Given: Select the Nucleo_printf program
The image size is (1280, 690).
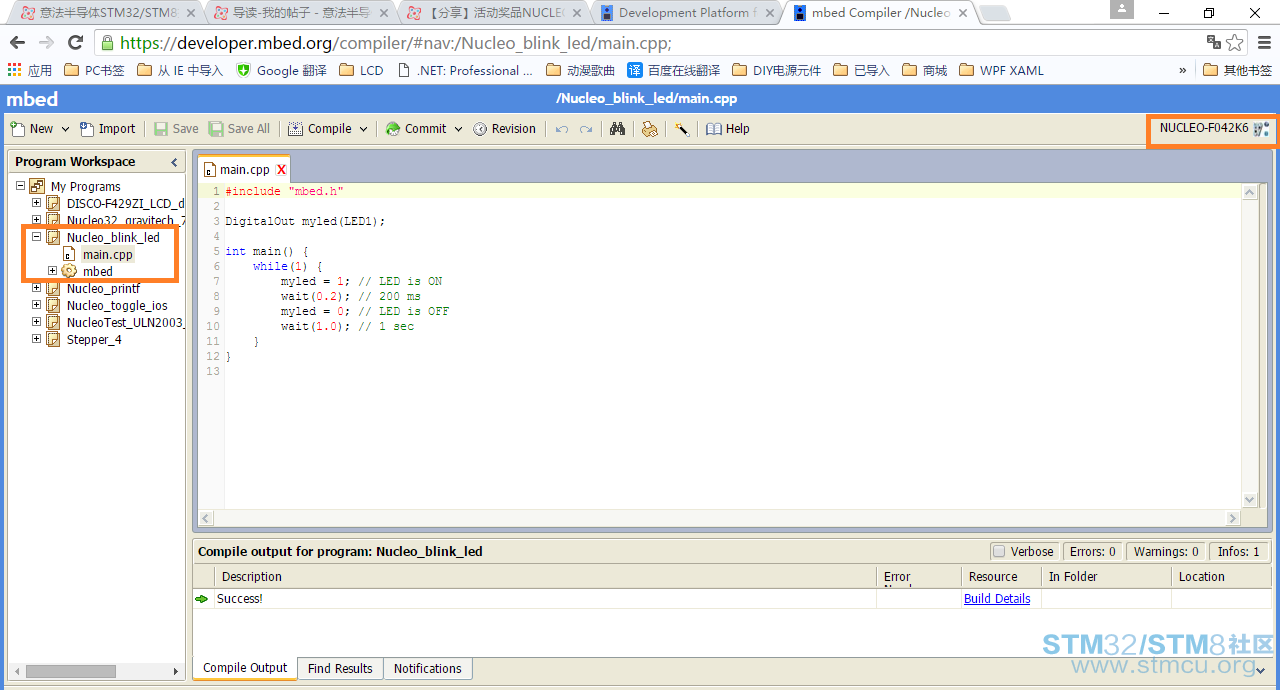Looking at the screenshot, I should click(x=103, y=289).
